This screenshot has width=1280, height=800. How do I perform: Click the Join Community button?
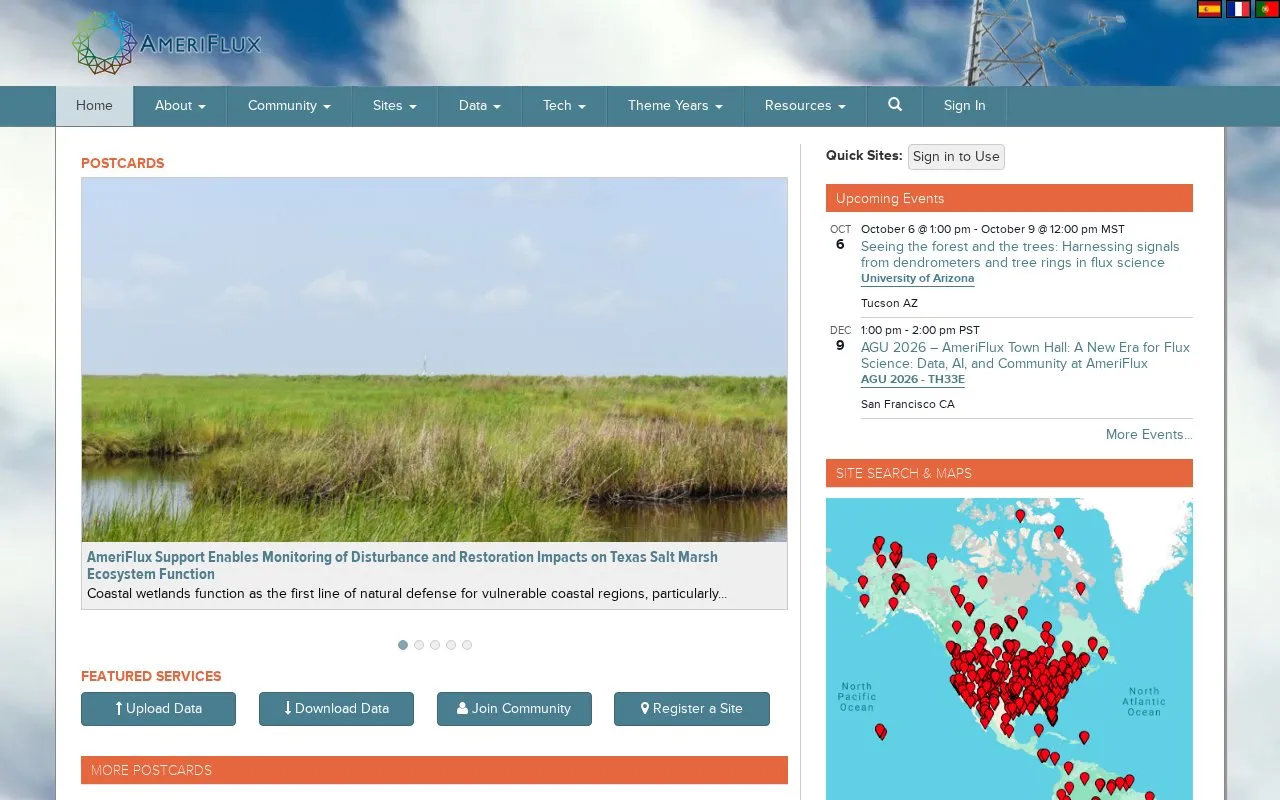[x=514, y=709]
